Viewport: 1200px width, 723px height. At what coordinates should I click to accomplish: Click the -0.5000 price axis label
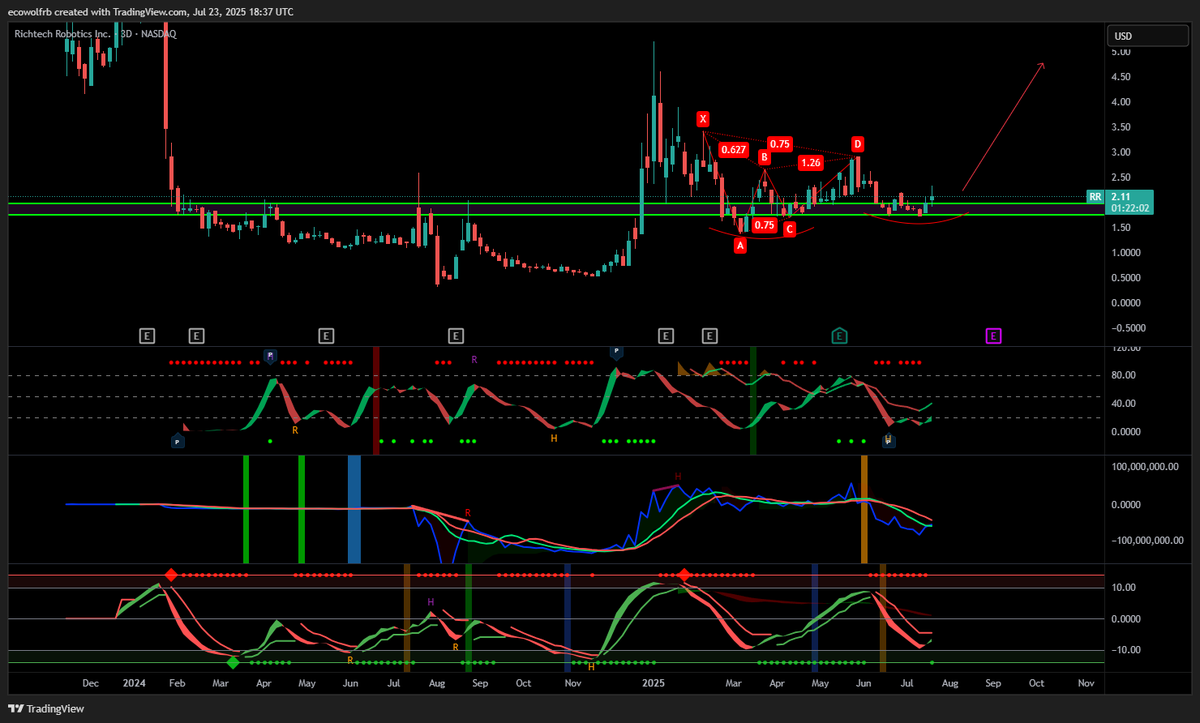1127,327
